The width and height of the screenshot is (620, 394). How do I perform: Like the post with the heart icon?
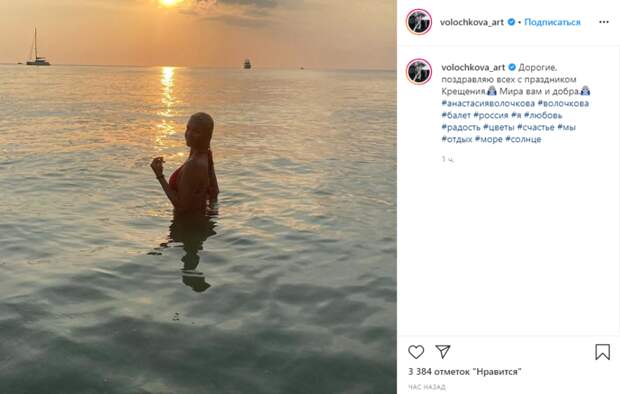click(416, 352)
